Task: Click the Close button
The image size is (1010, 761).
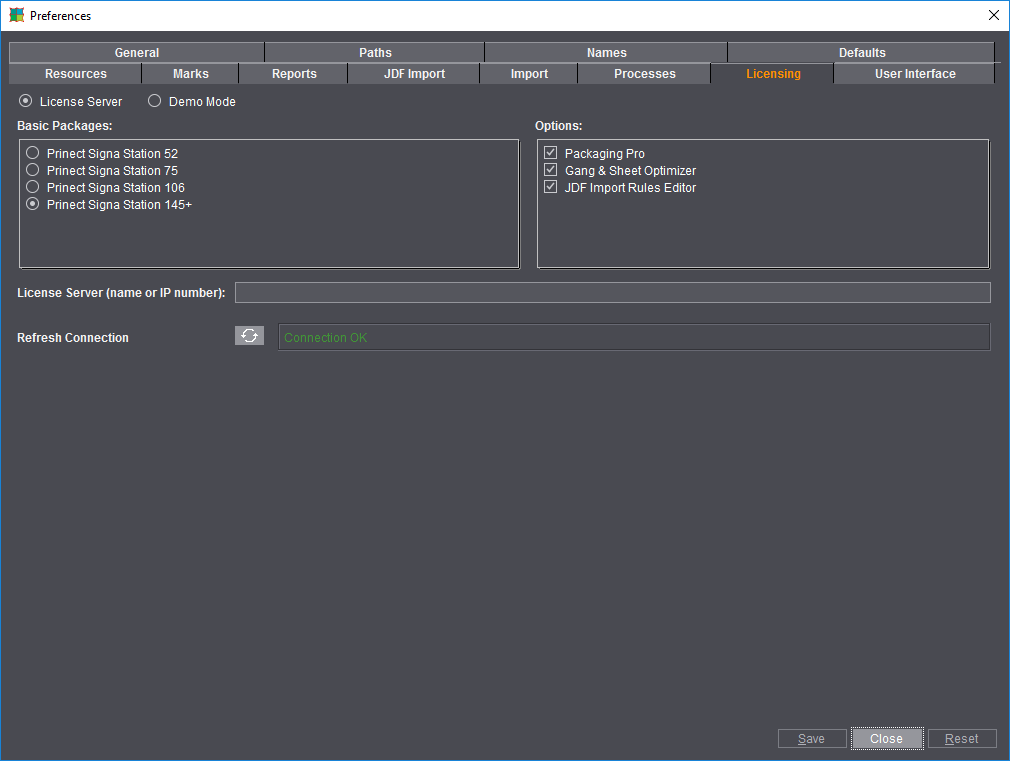Action: 887,738
